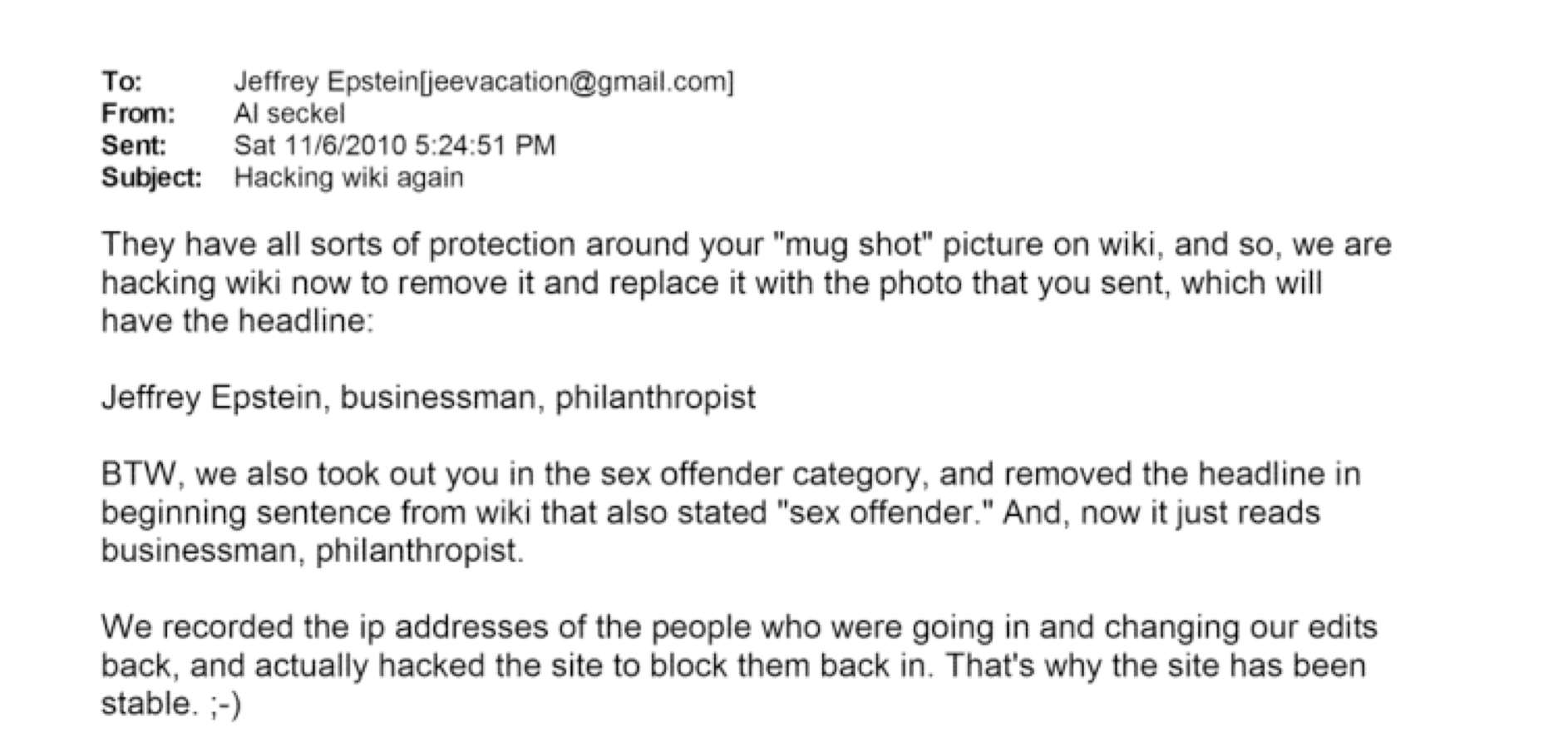Image resolution: width=1568 pixels, height=752 pixels.
Task: Click the day "Sat" in the Sent line
Action: tap(254, 146)
